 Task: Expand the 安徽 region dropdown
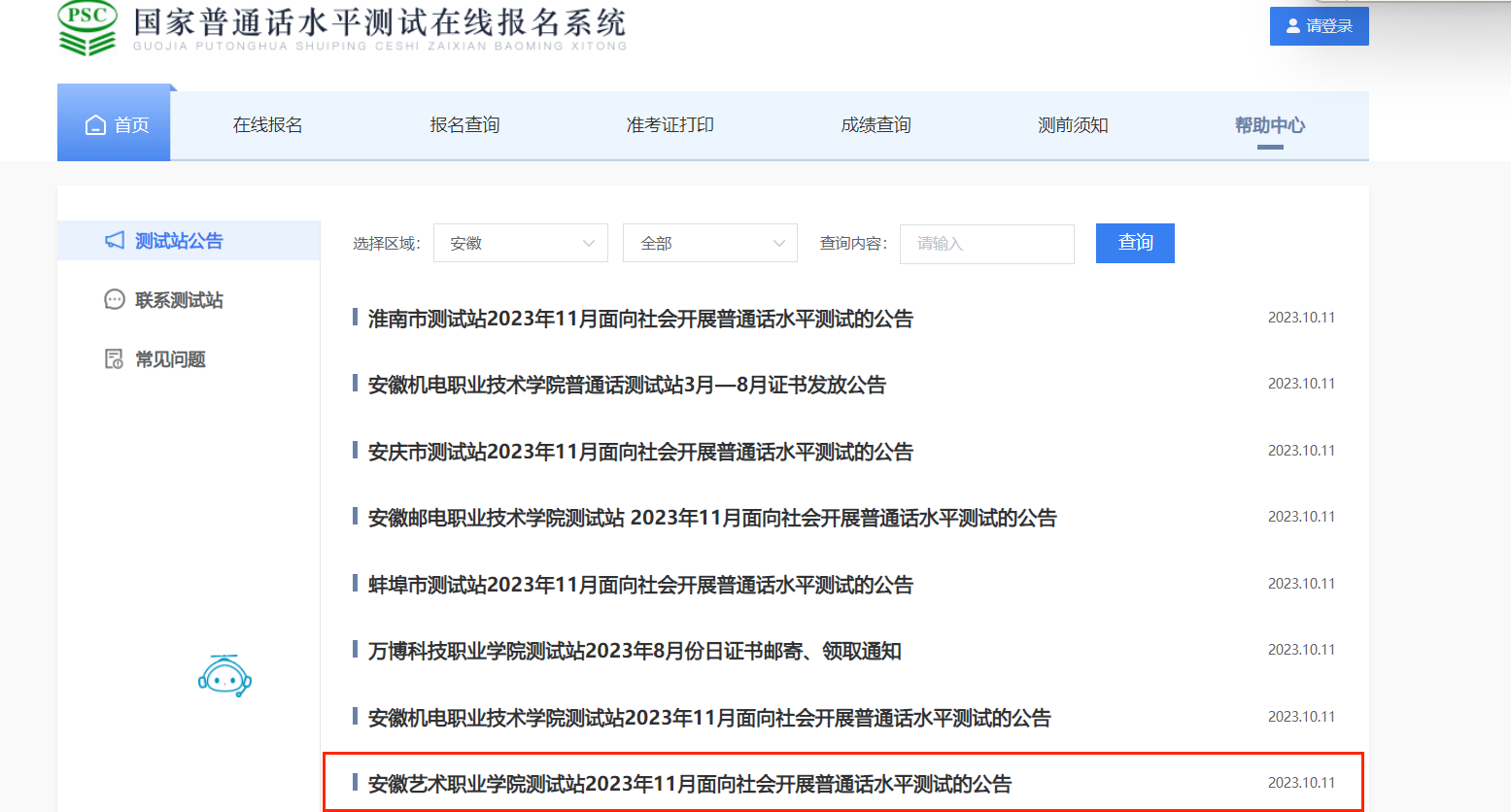(521, 243)
